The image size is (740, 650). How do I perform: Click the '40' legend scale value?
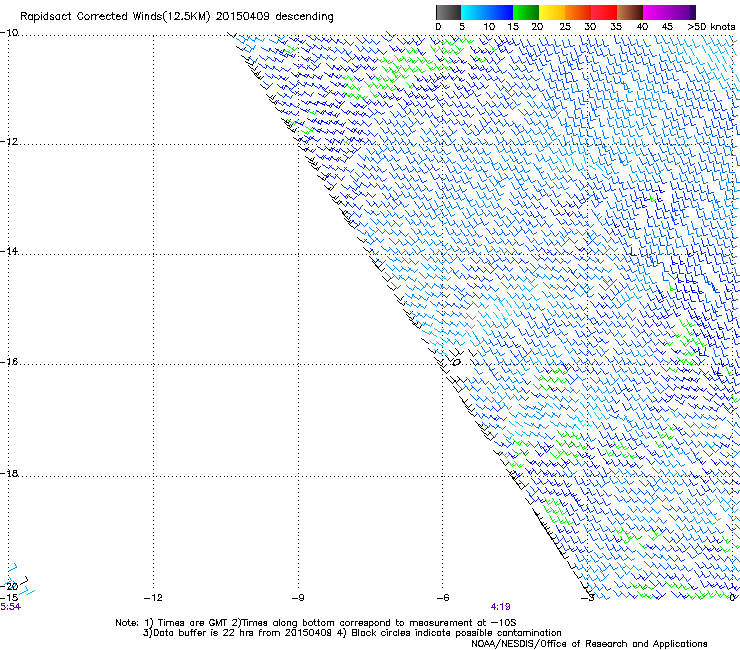pos(642,27)
